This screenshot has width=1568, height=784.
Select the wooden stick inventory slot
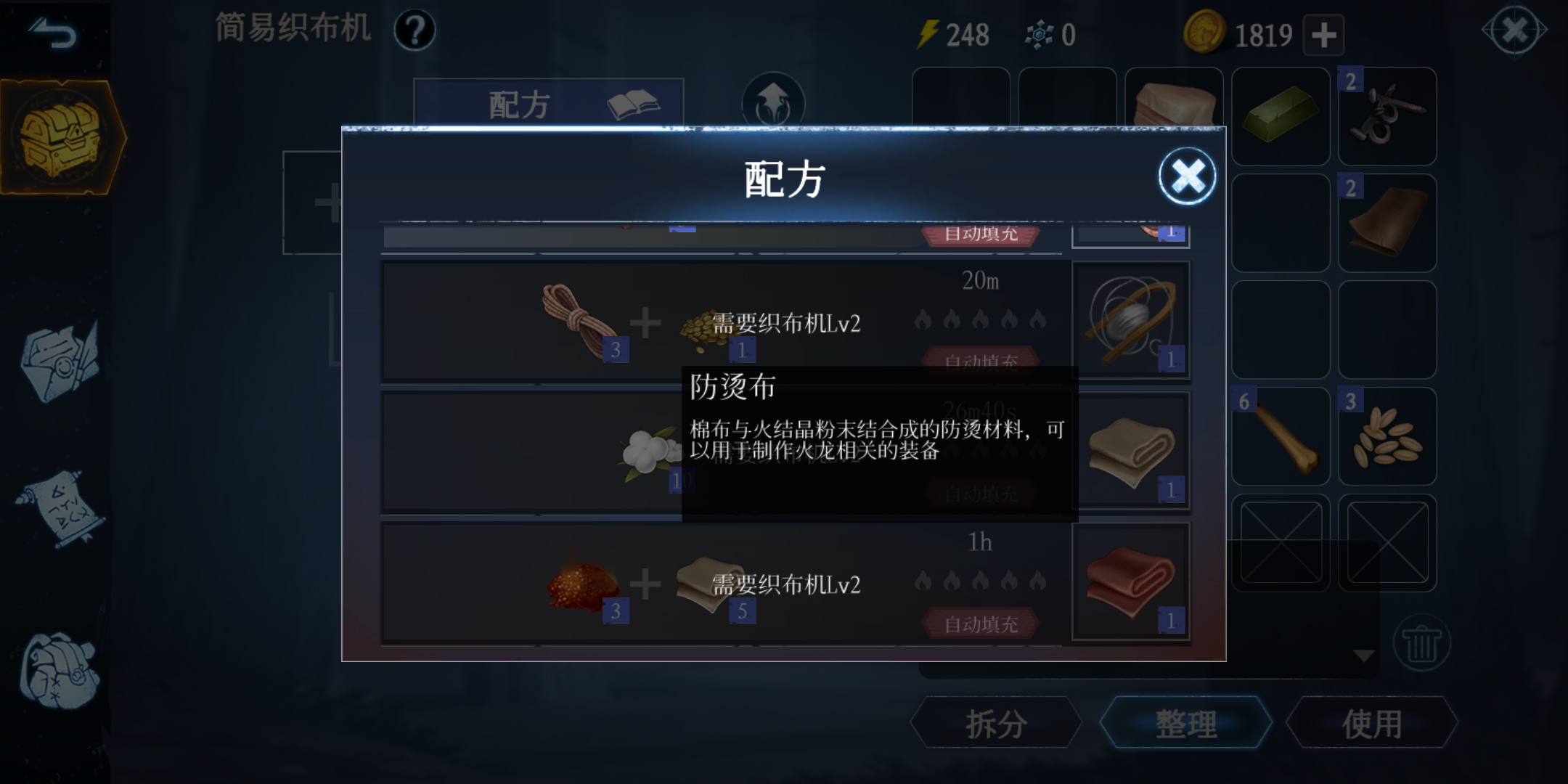point(1281,436)
